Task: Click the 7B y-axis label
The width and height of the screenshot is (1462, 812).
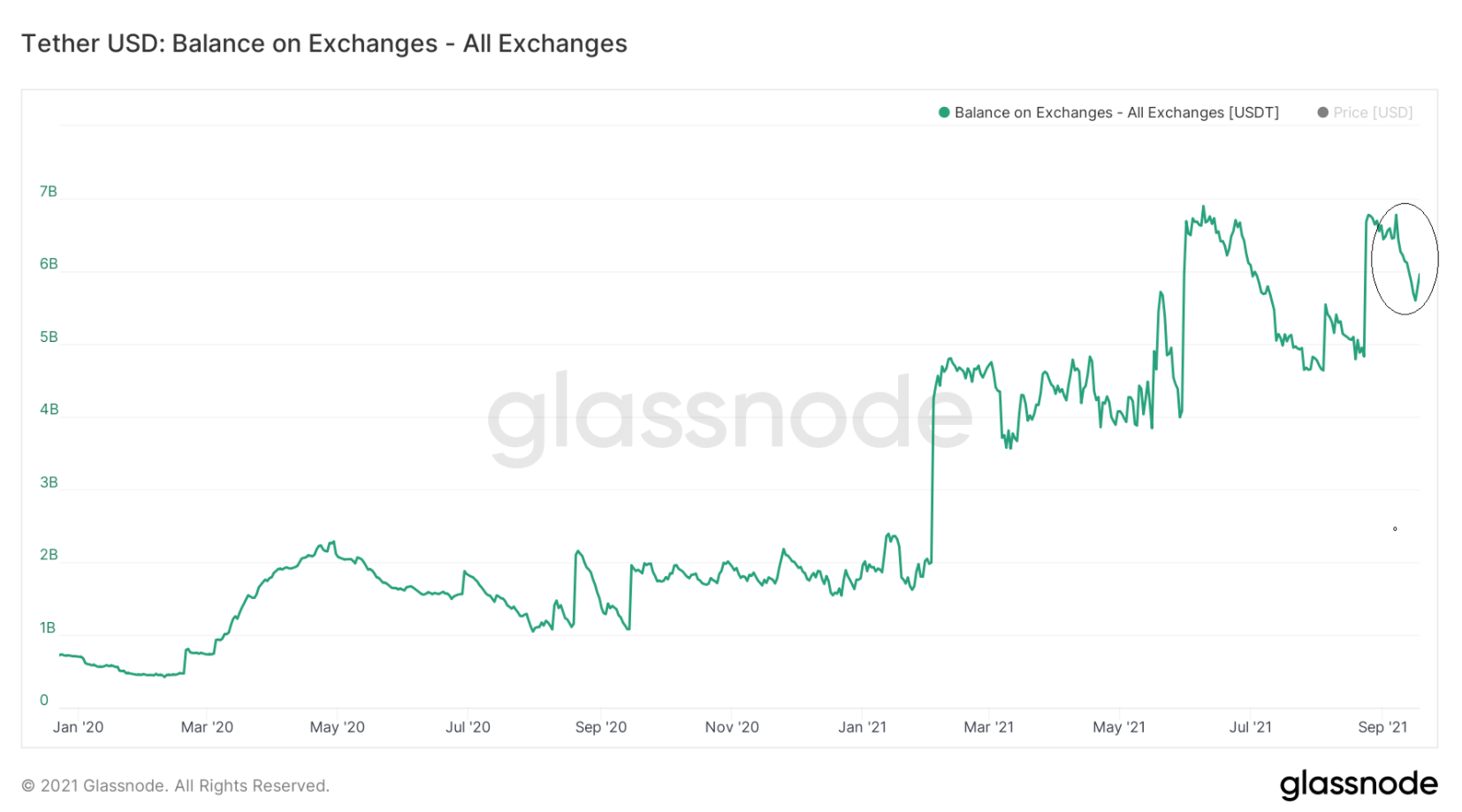Action: (x=48, y=192)
